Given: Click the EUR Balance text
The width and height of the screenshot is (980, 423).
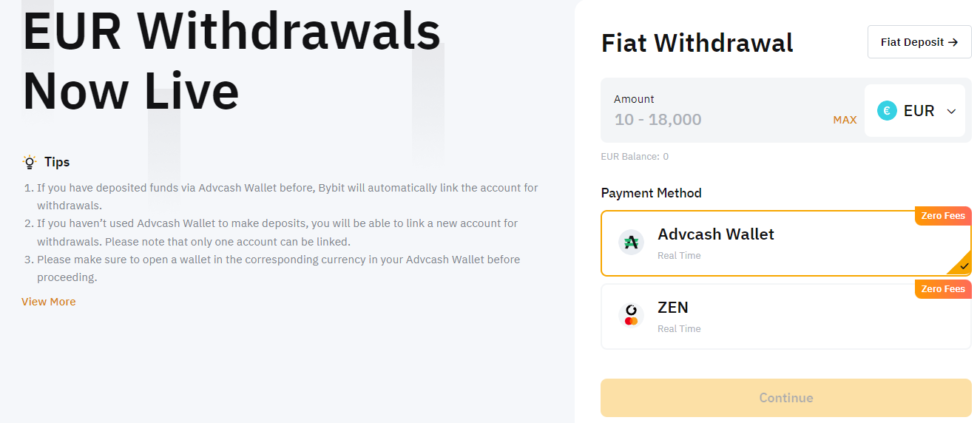Looking at the screenshot, I should [x=634, y=157].
